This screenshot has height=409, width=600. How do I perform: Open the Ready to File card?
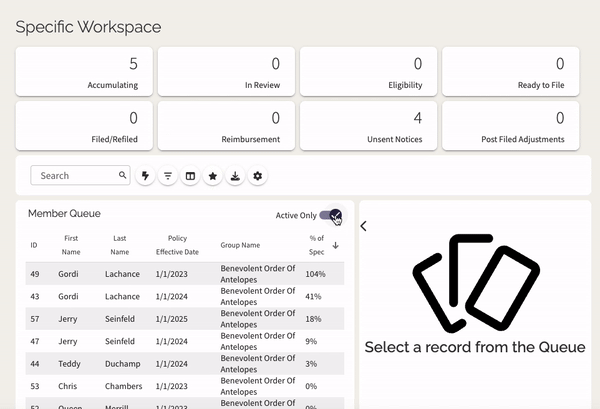pos(511,72)
